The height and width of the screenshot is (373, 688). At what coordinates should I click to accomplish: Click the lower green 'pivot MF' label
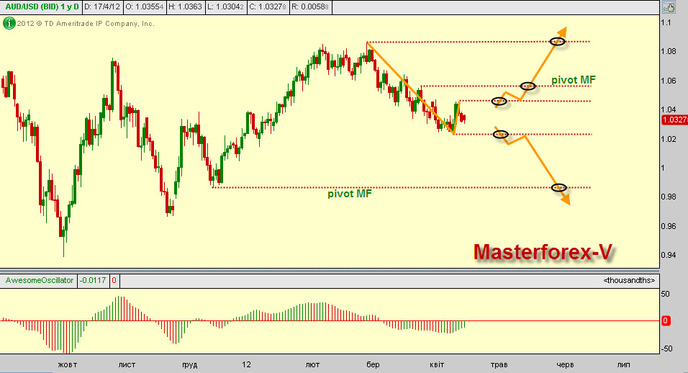(x=350, y=194)
